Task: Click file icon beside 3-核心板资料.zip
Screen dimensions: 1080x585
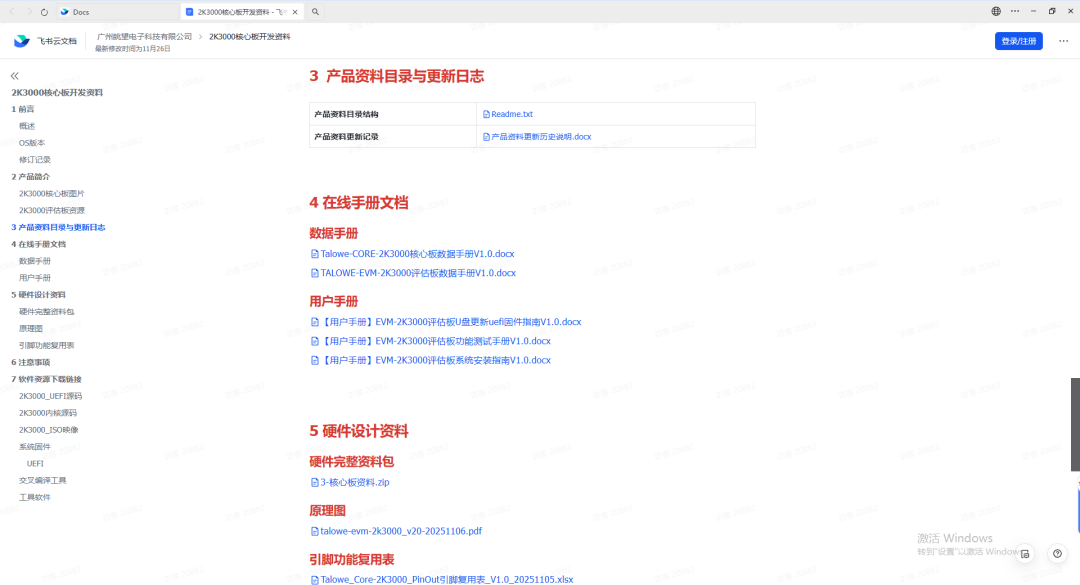Action: coord(315,482)
